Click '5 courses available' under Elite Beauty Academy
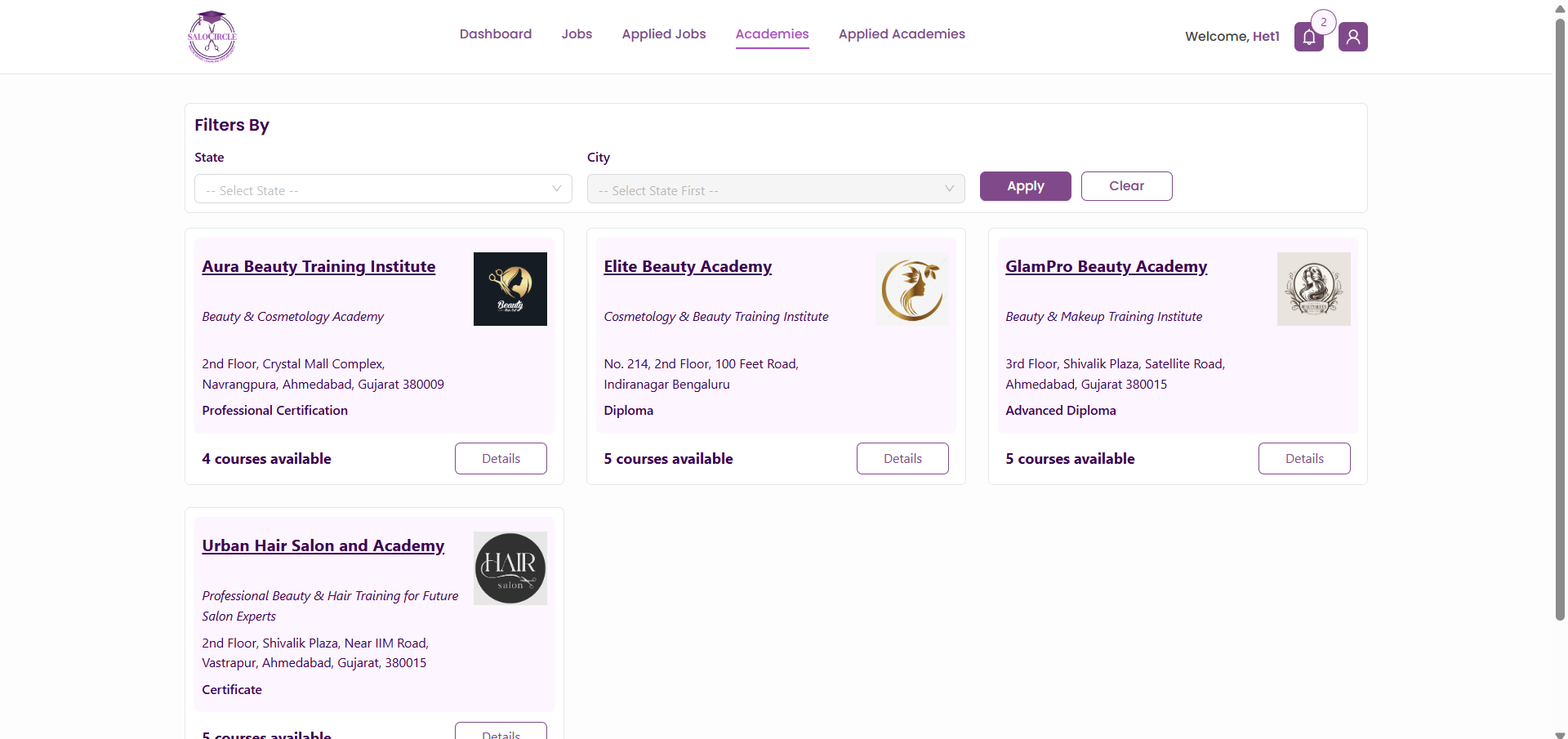Image resolution: width=1568 pixels, height=739 pixels. (668, 459)
